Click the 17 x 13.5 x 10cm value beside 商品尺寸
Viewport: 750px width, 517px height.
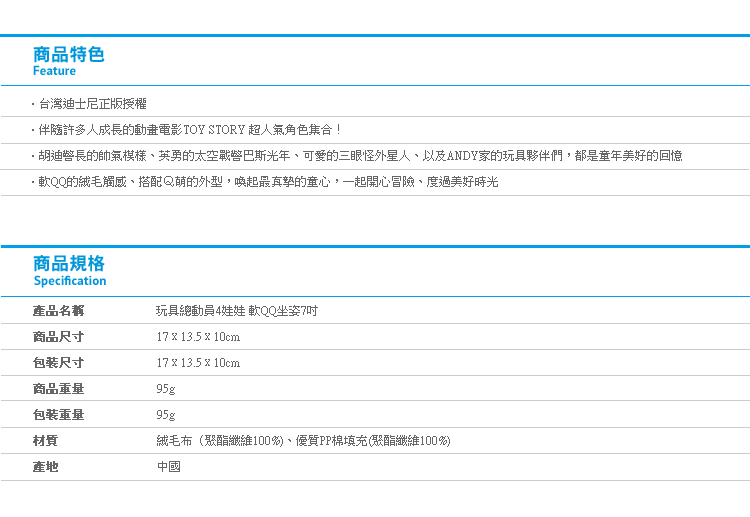coord(198,337)
